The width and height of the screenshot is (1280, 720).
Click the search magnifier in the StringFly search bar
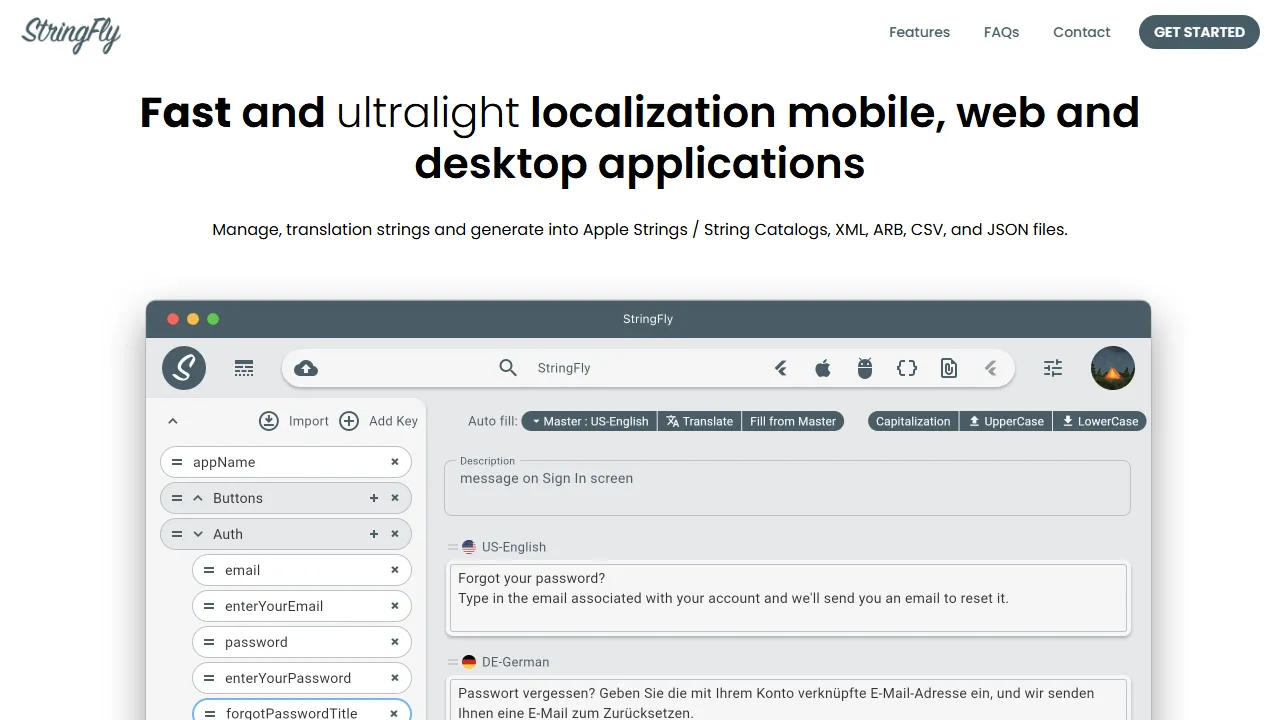click(508, 368)
